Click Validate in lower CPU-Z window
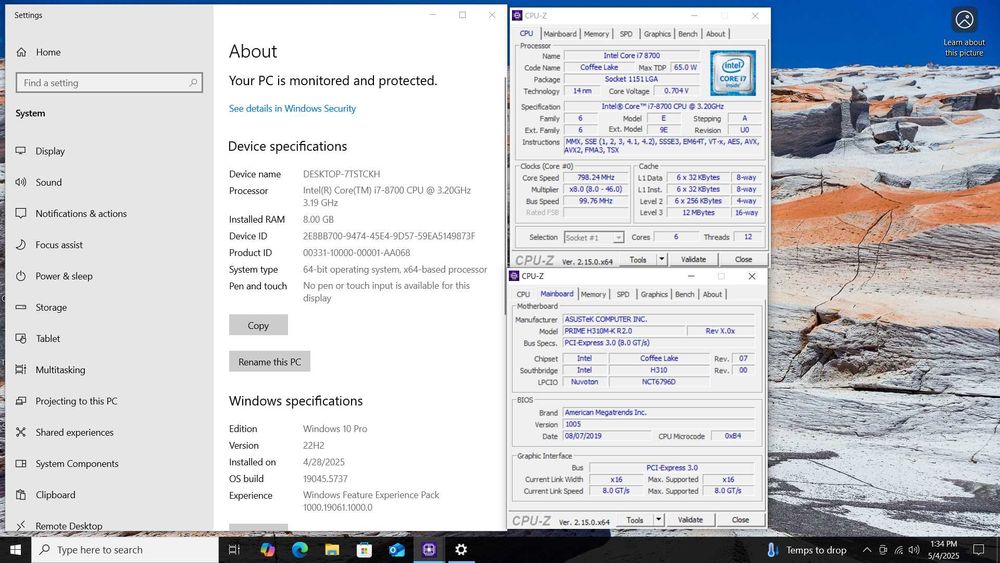This screenshot has width=1000, height=563. pyautogui.click(x=690, y=520)
